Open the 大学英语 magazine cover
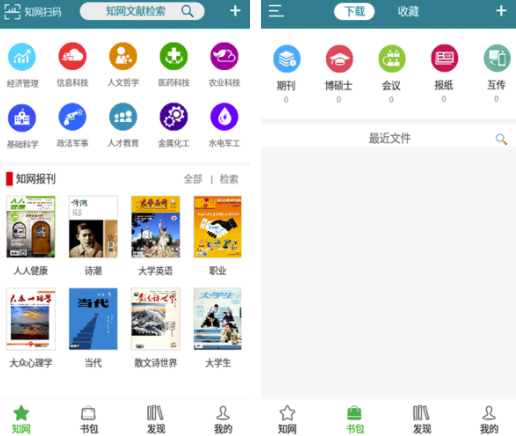The height and width of the screenshot is (436, 516). (x=156, y=227)
